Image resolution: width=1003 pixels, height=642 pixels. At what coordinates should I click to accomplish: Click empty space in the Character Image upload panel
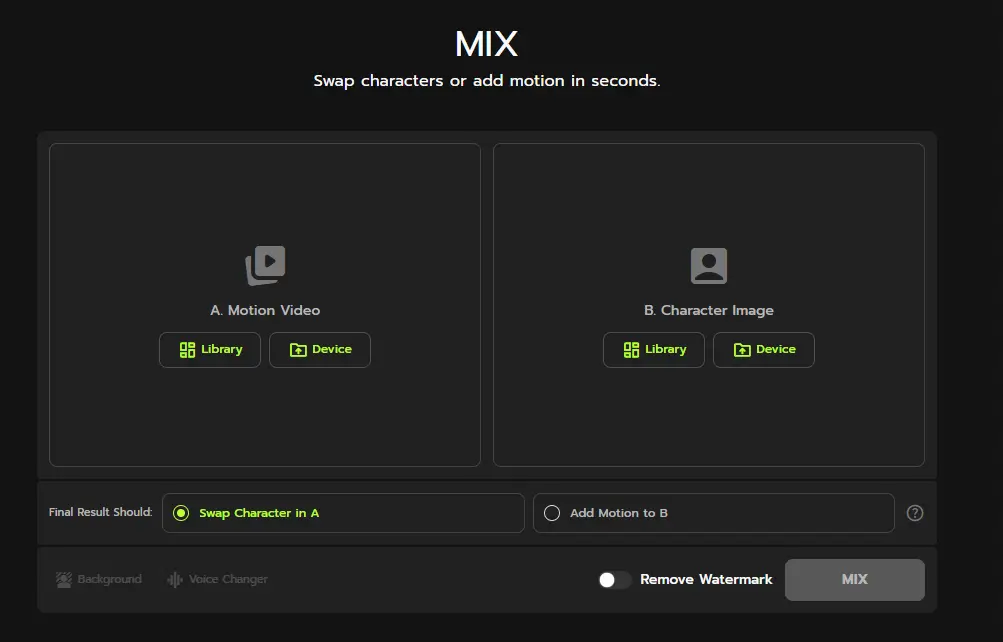[708, 420]
